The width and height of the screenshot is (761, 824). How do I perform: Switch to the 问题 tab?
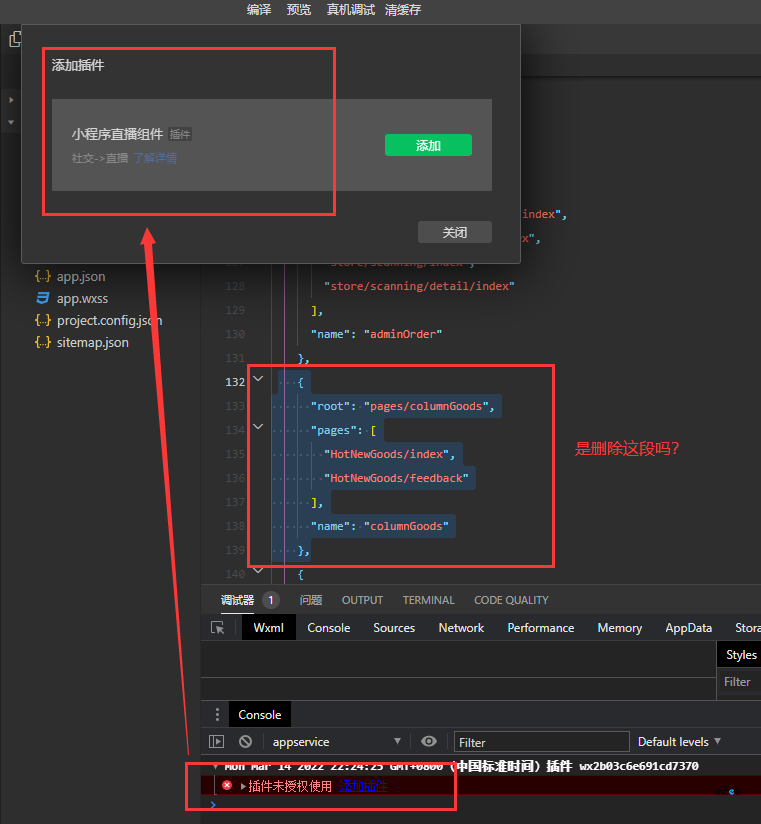(311, 600)
